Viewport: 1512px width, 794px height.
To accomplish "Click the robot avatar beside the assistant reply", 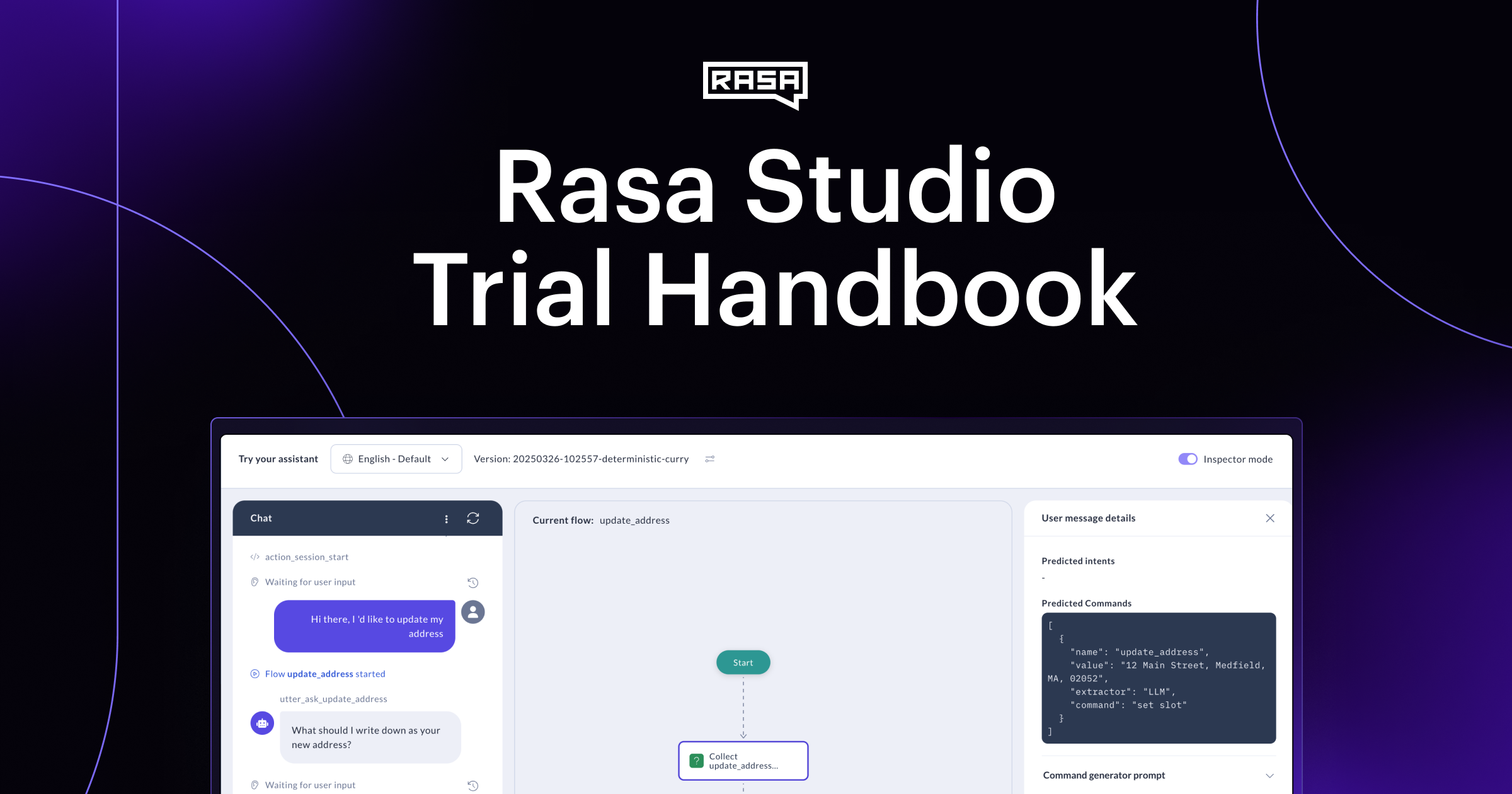I will tap(262, 723).
